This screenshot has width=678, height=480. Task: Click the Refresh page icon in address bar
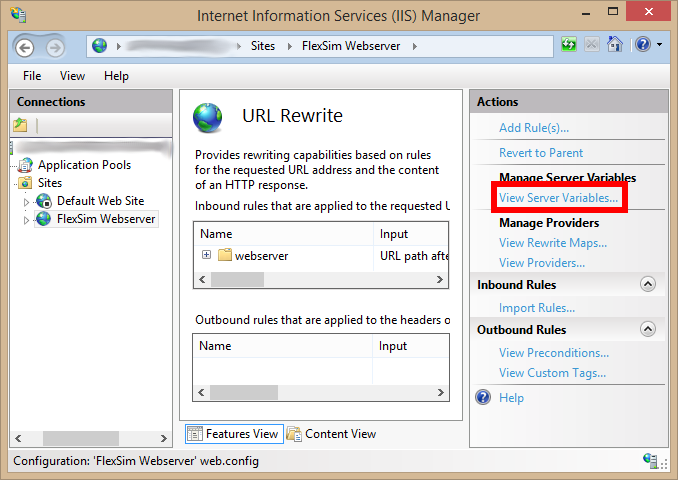[x=569, y=45]
